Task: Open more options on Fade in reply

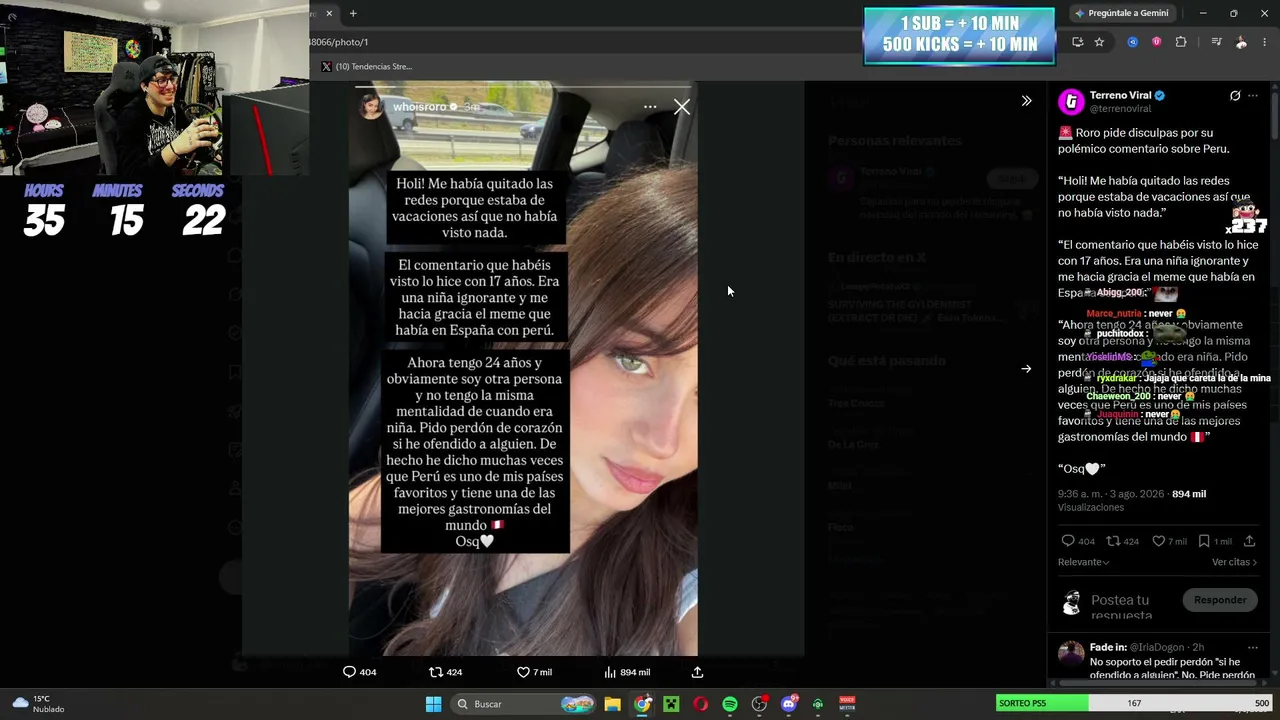Action: click(x=1253, y=648)
